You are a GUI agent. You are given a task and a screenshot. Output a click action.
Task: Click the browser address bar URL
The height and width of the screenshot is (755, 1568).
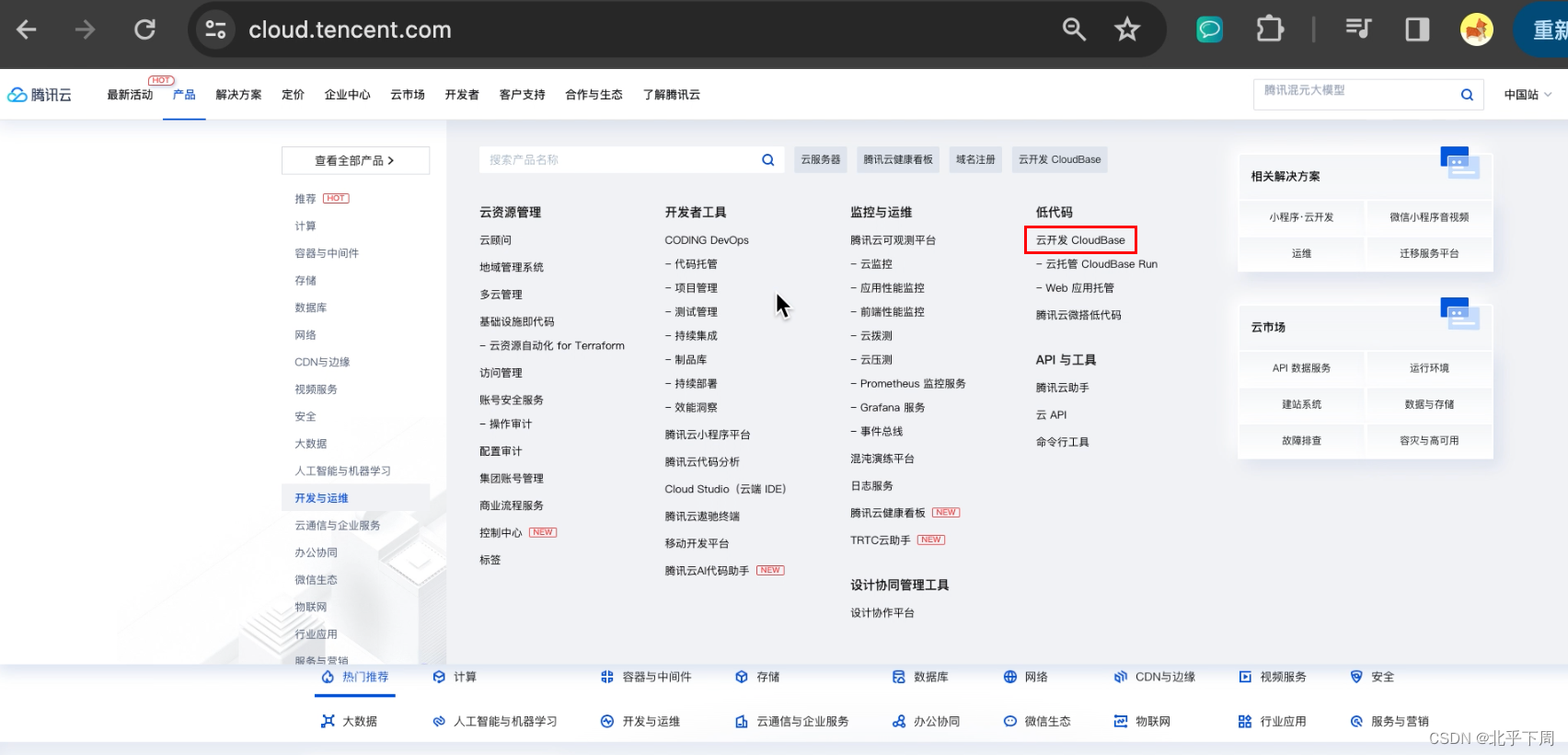point(350,29)
